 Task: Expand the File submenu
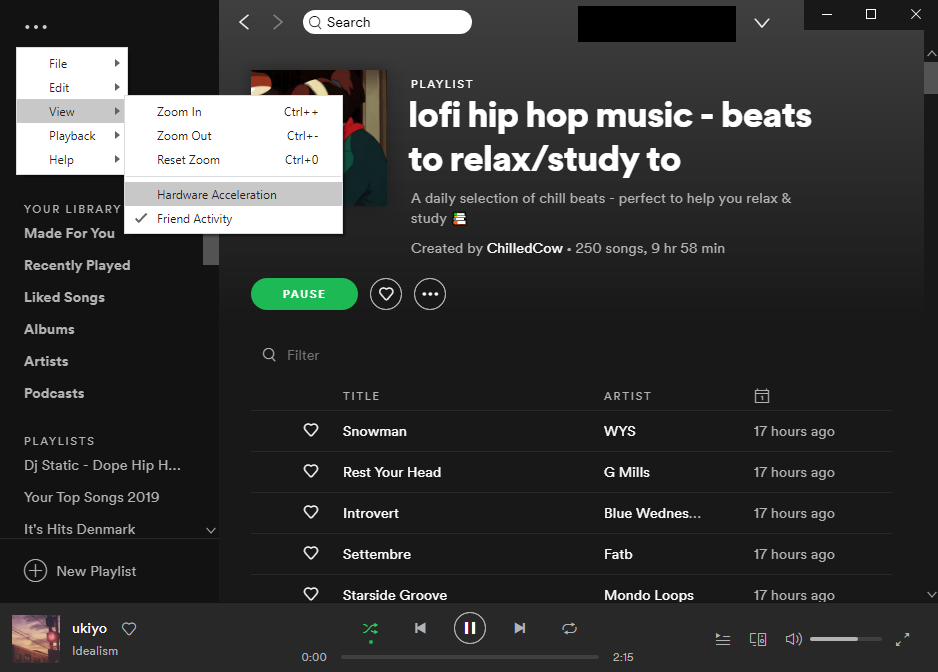72,63
